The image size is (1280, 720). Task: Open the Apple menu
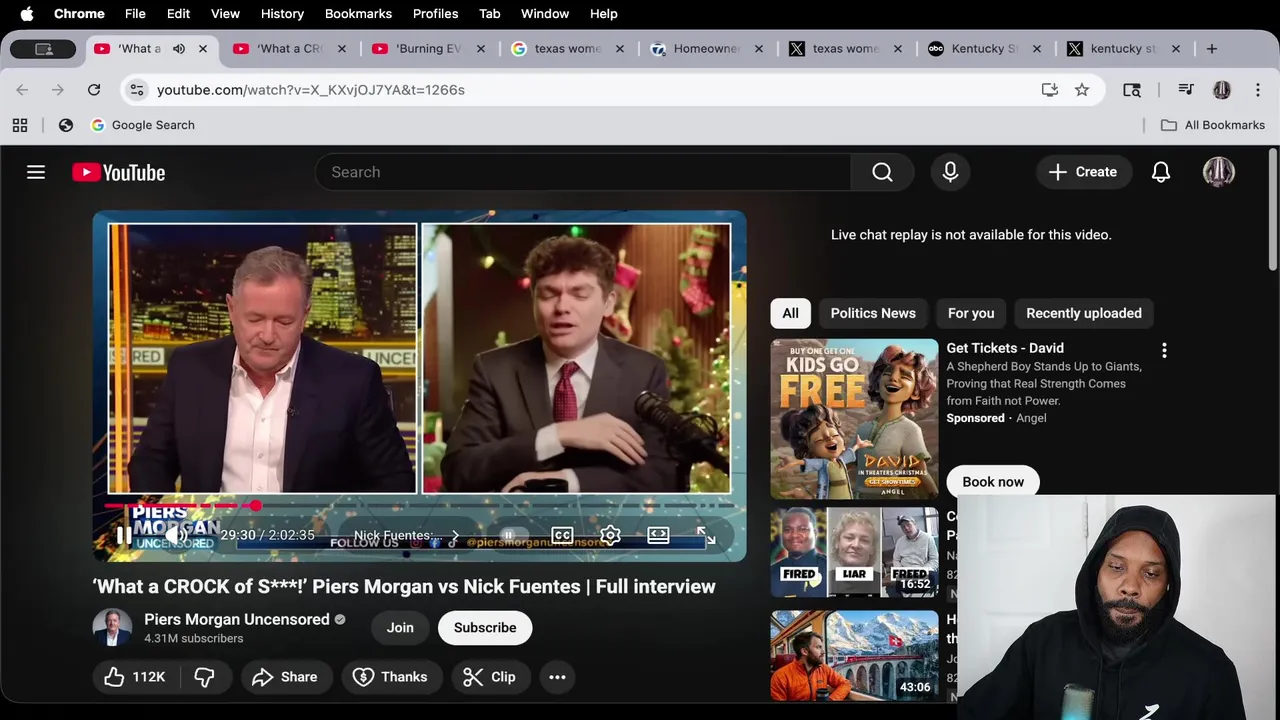27,14
